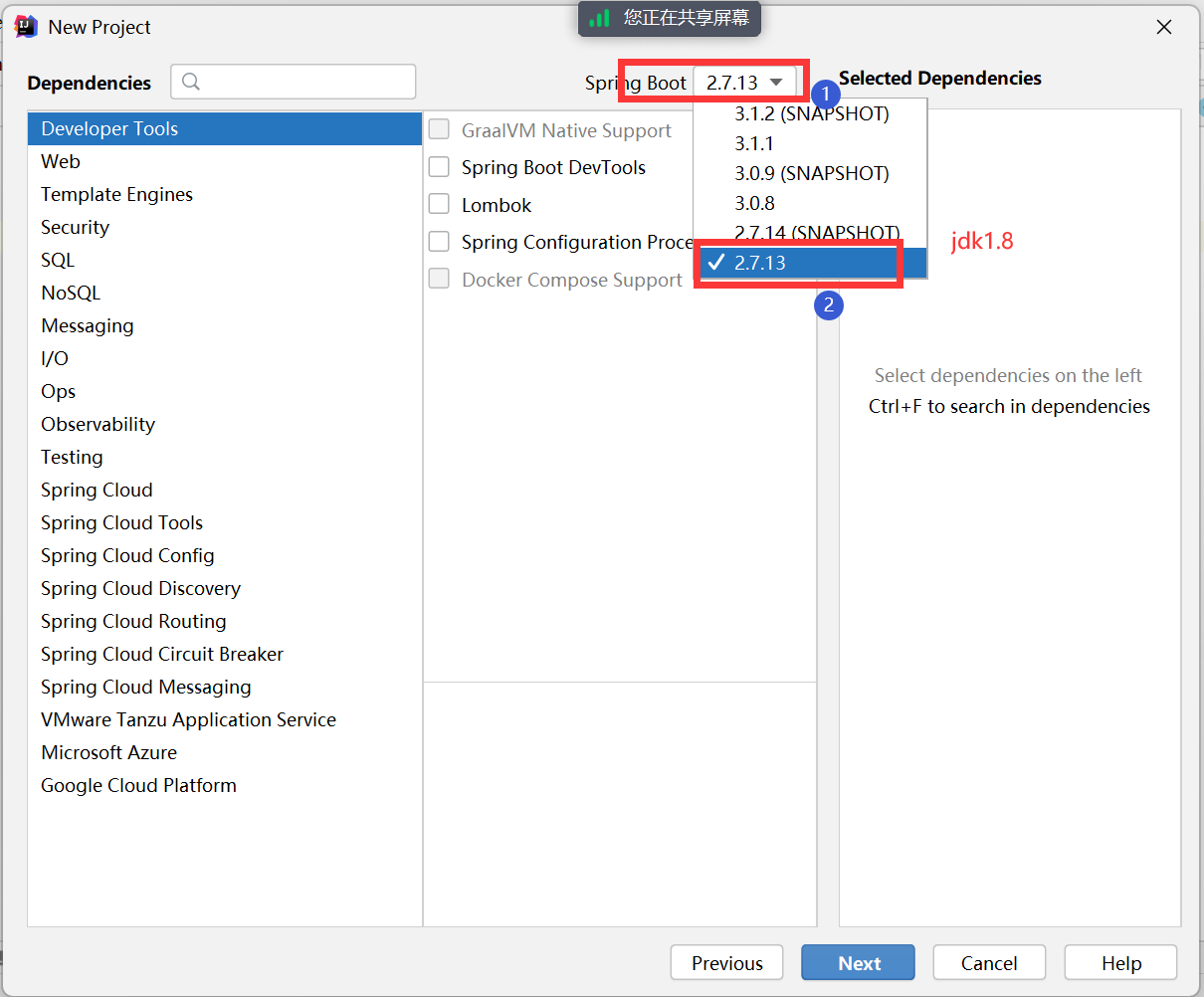
Task: Click the screen-sharing status banner text
Action: 687,18
